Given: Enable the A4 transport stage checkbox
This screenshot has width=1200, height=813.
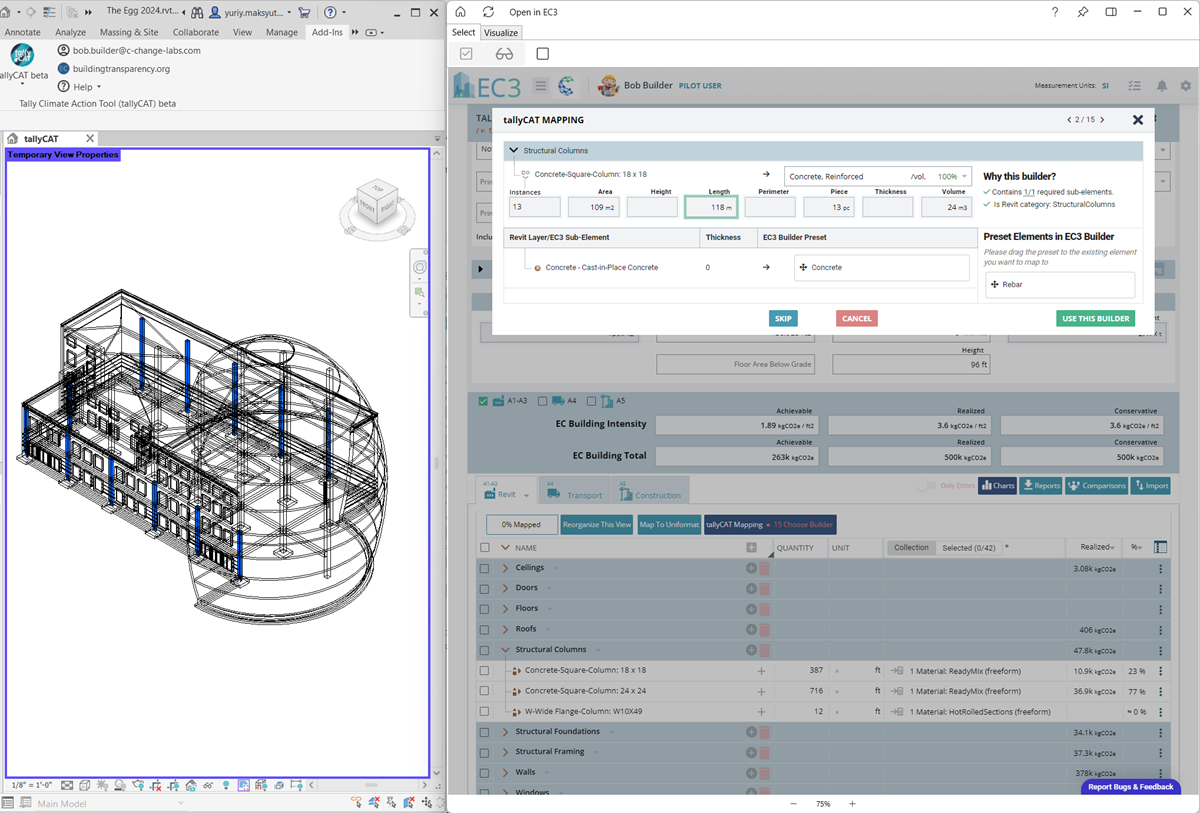Looking at the screenshot, I should 543,401.
